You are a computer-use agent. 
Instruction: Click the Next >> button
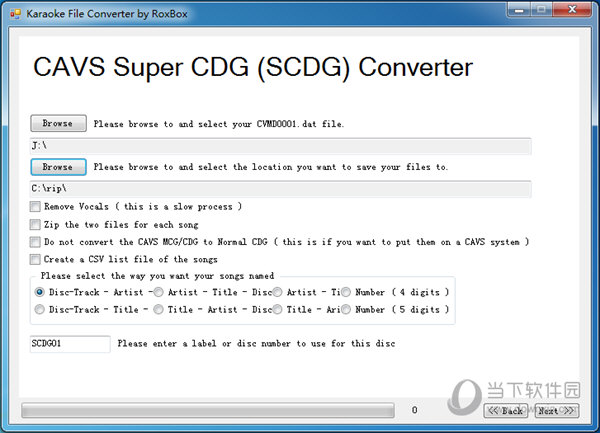pyautogui.click(x=557, y=411)
